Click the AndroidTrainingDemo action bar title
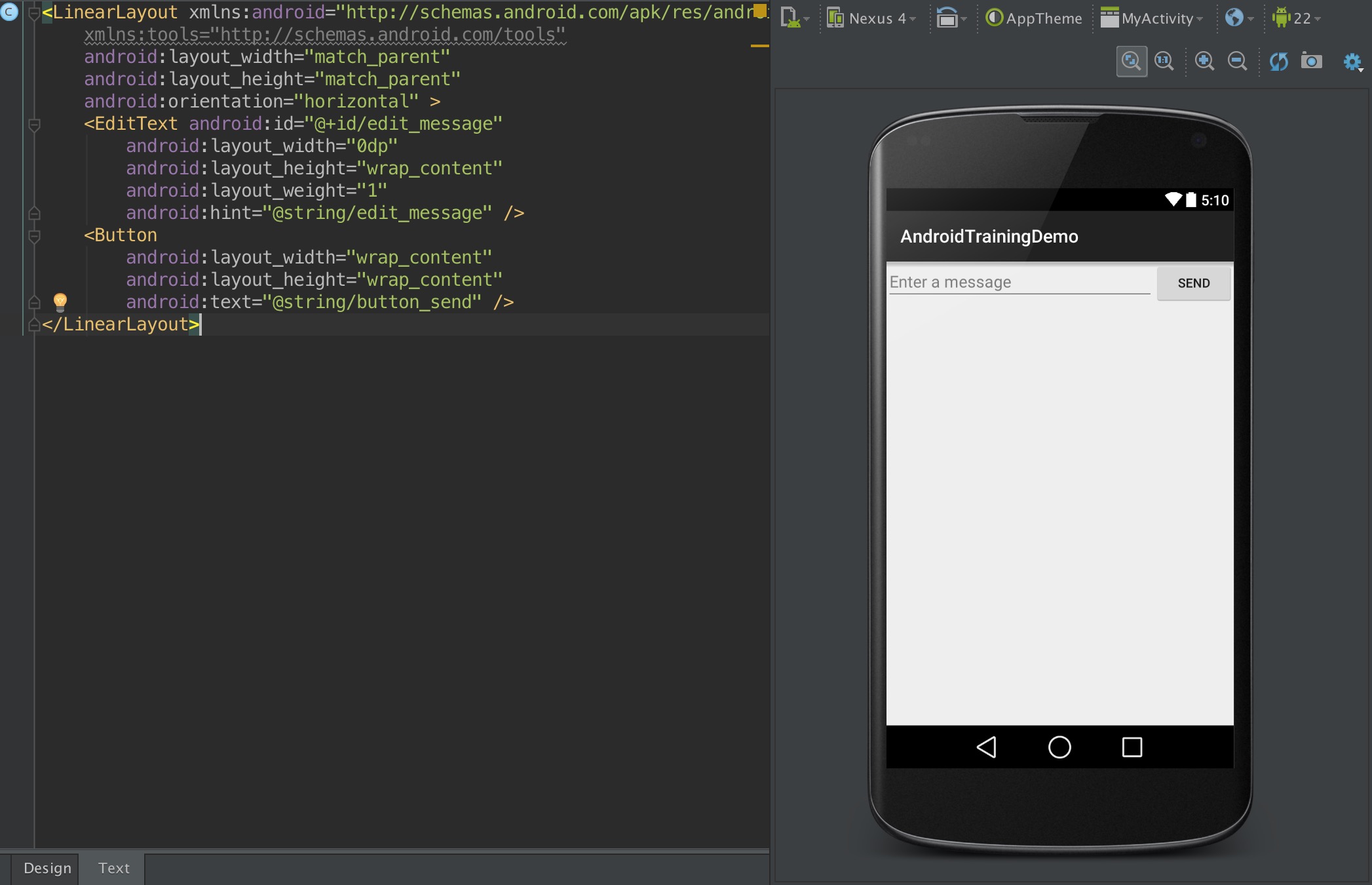The height and width of the screenshot is (885, 1372). [989, 236]
